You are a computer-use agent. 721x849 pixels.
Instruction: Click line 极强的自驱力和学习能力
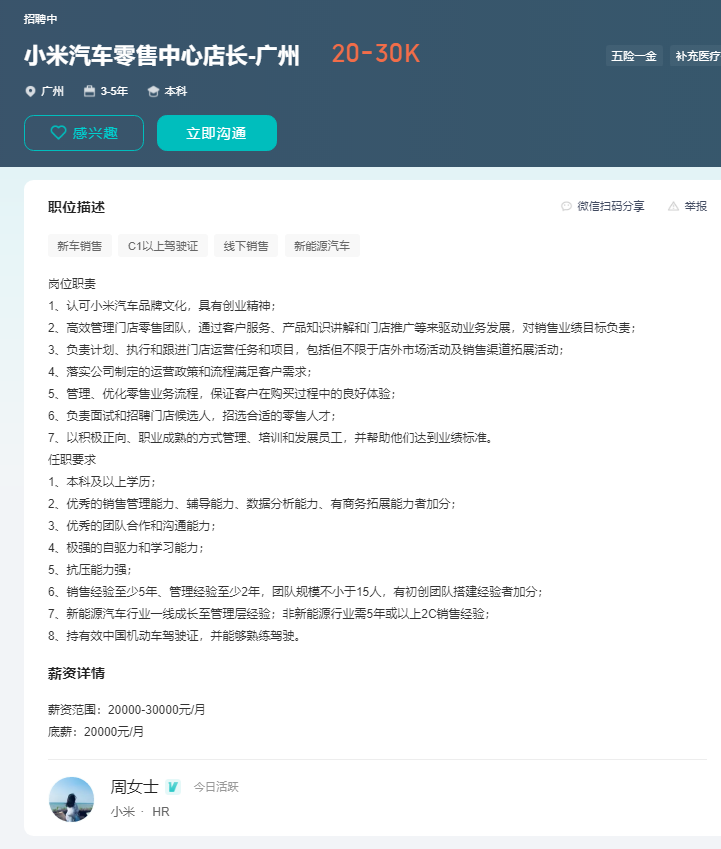126,547
